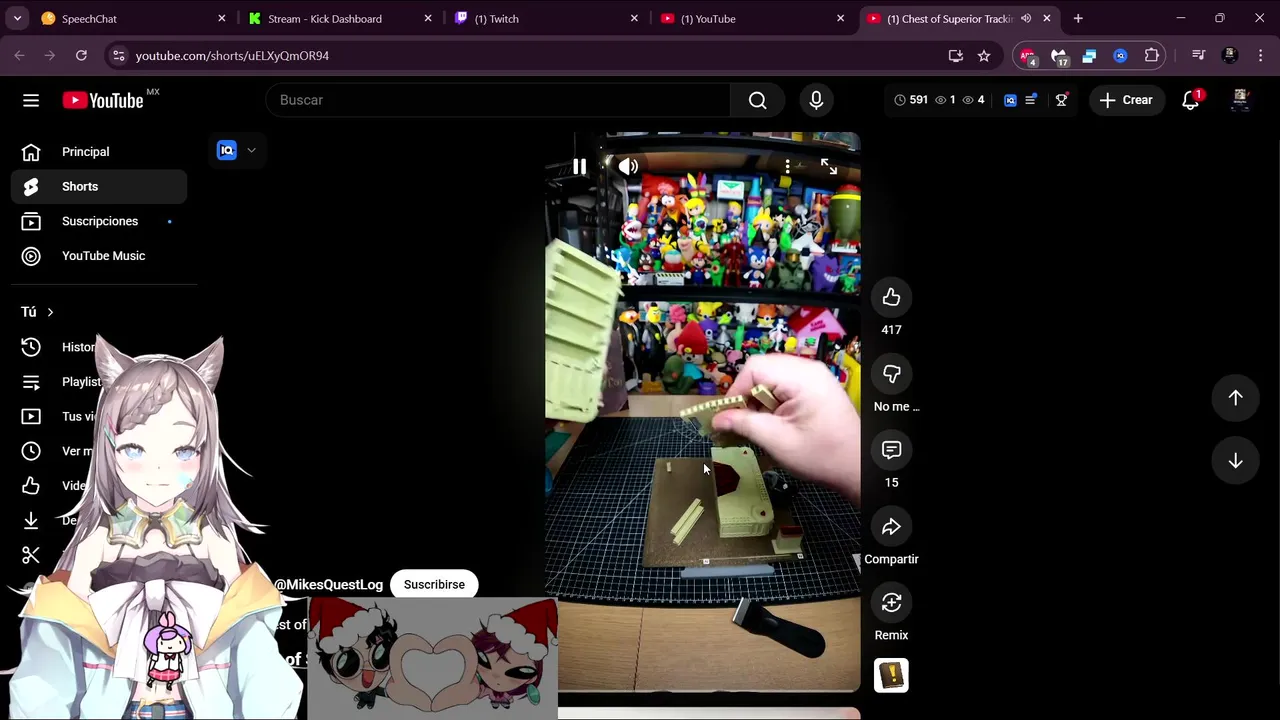Share the short with Compartir icon
The height and width of the screenshot is (720, 1280).
click(x=891, y=527)
